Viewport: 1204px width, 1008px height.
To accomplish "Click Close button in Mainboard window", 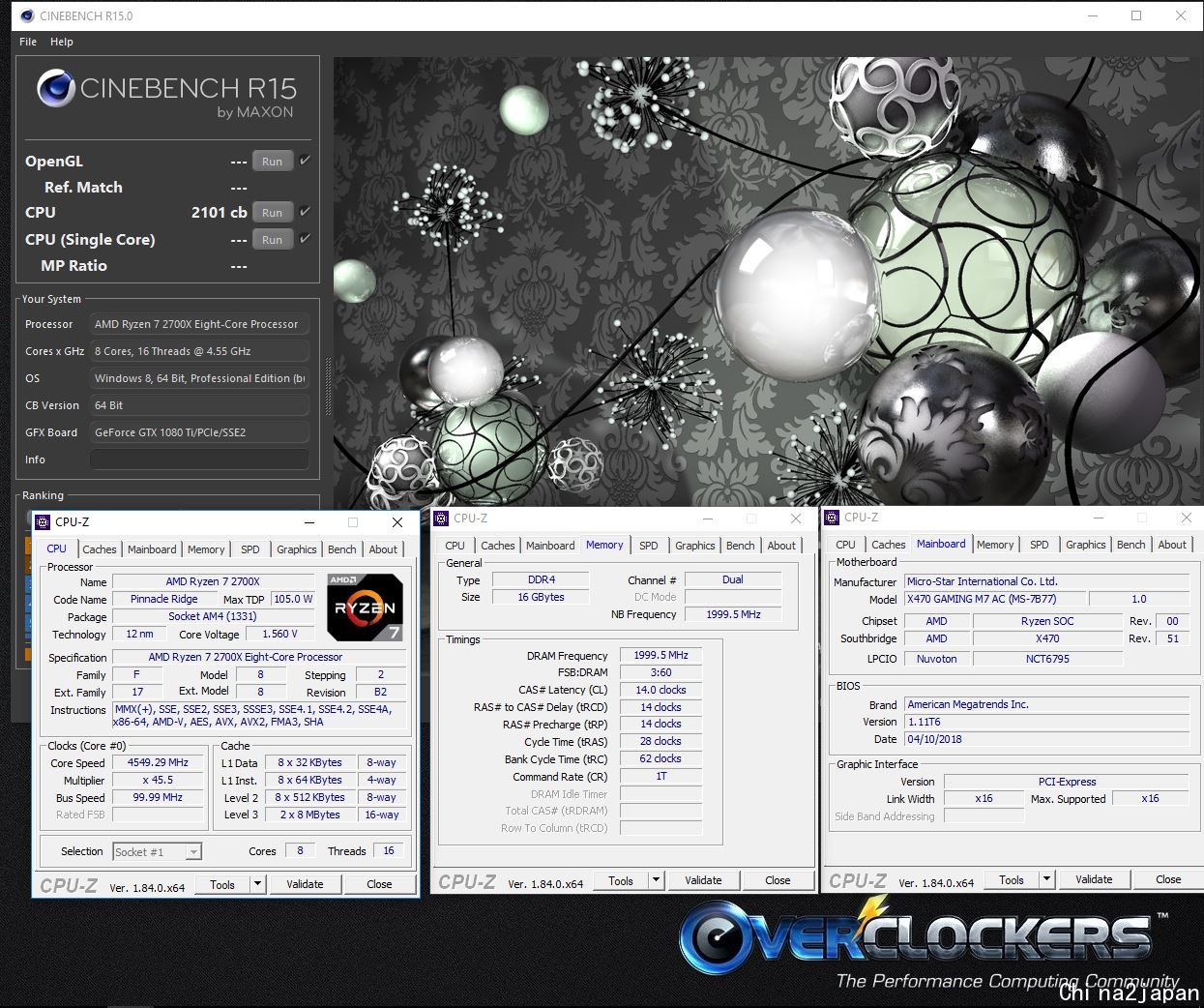I will (x=1168, y=878).
